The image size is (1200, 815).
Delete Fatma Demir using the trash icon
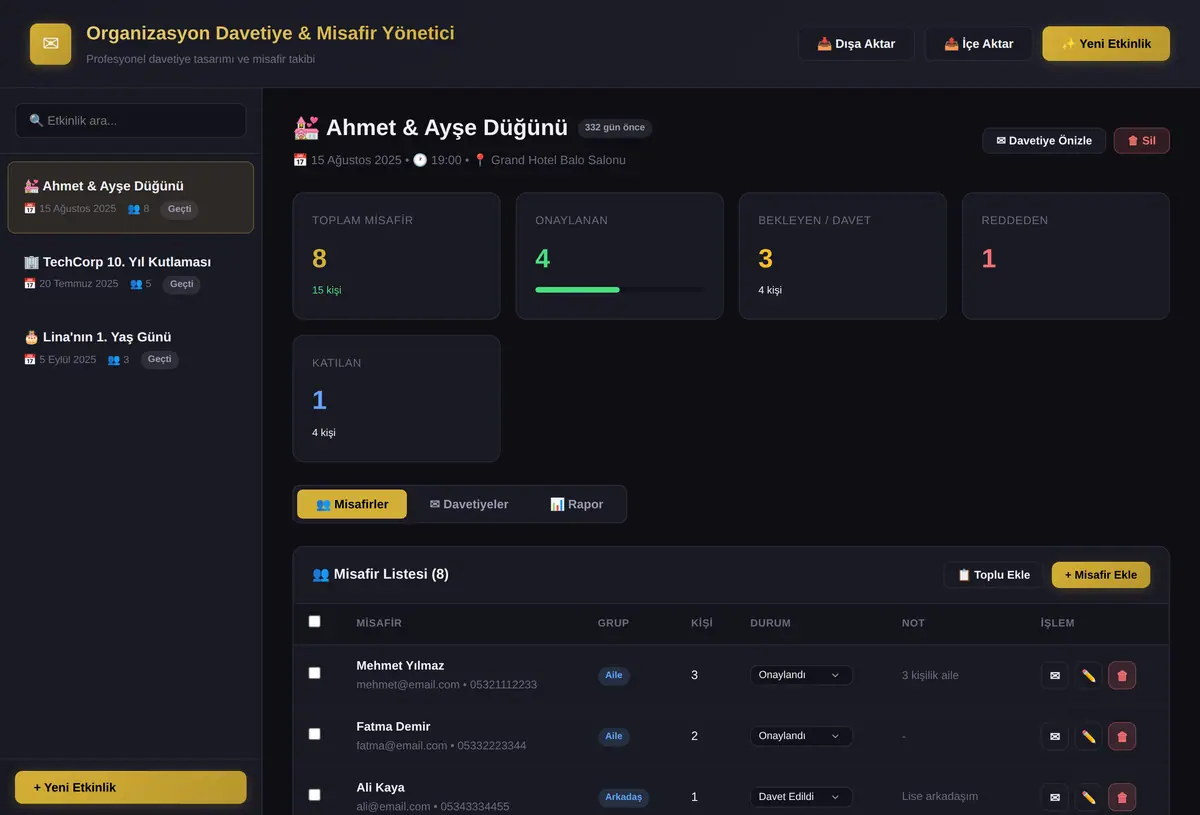(x=1122, y=736)
